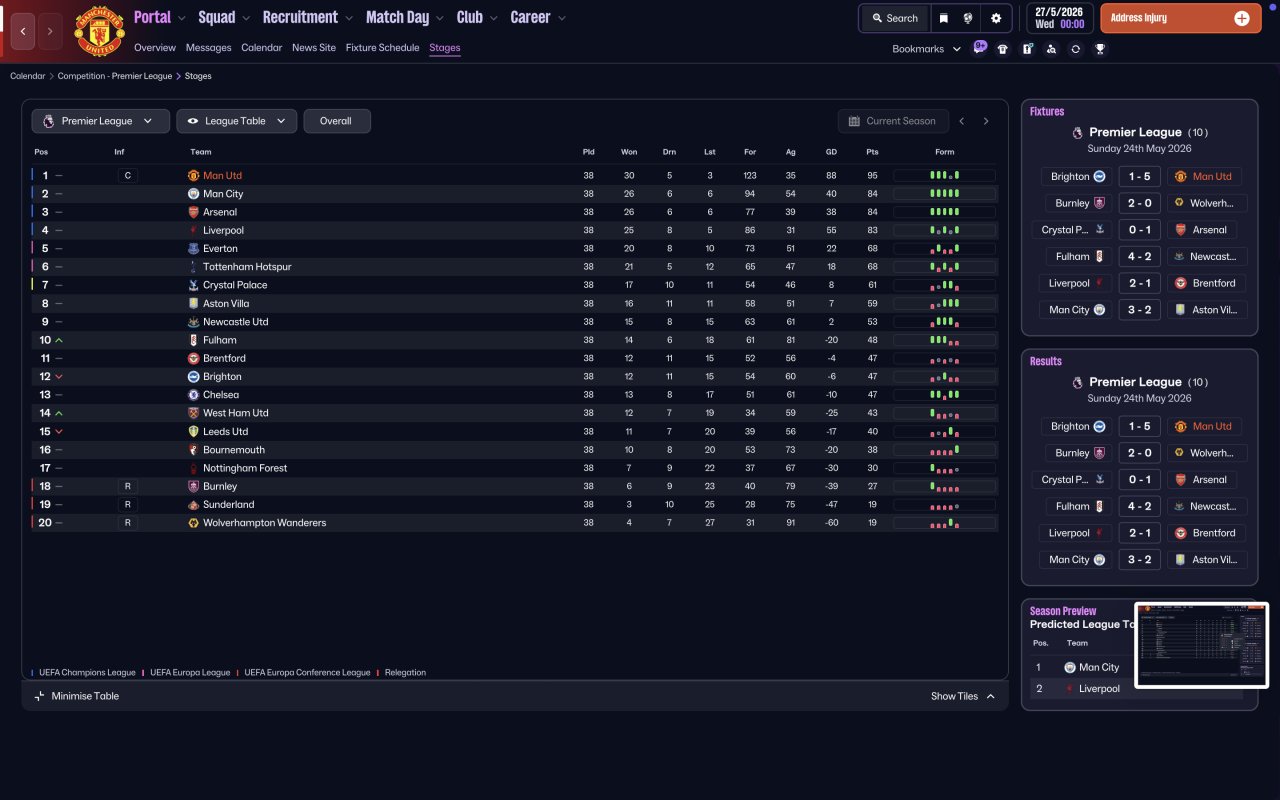Click the Bournemouth badge in league table

point(194,450)
